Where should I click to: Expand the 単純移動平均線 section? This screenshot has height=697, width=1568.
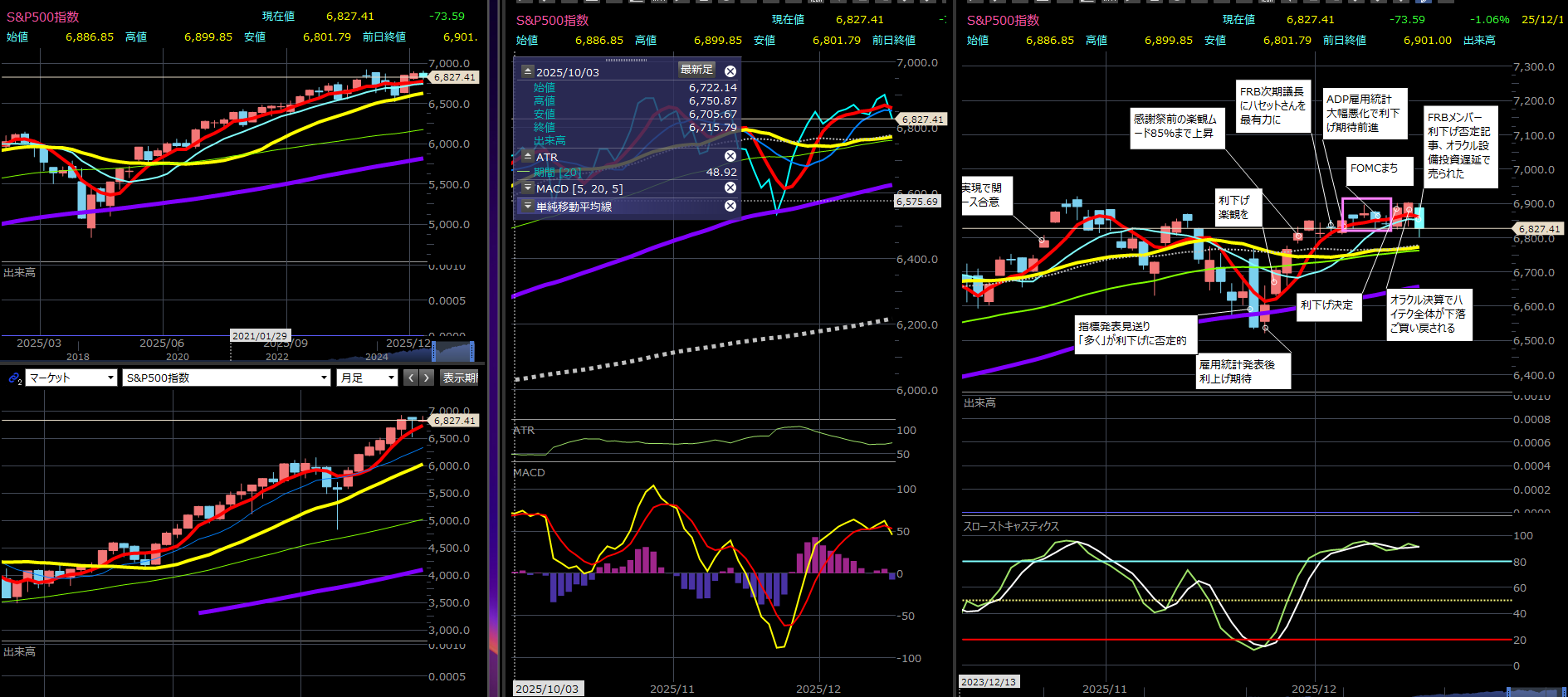click(527, 206)
